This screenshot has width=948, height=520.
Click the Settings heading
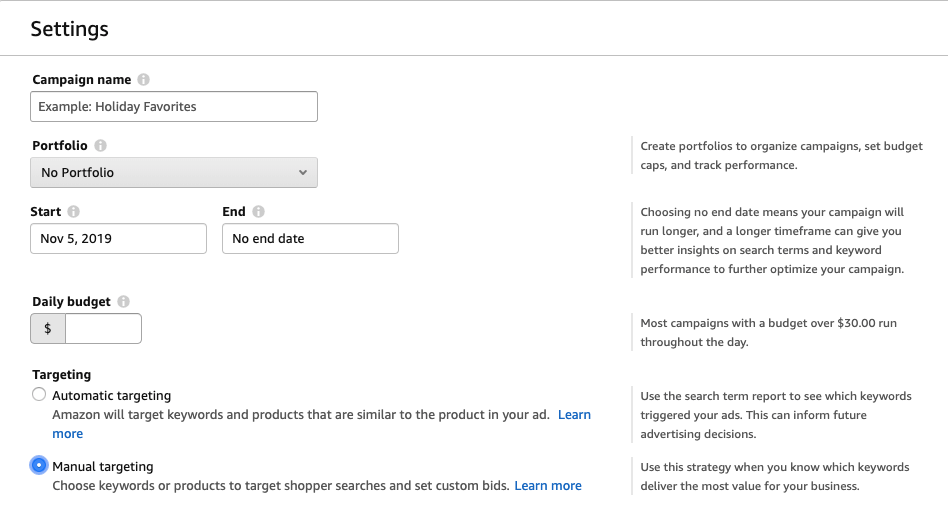(x=69, y=29)
